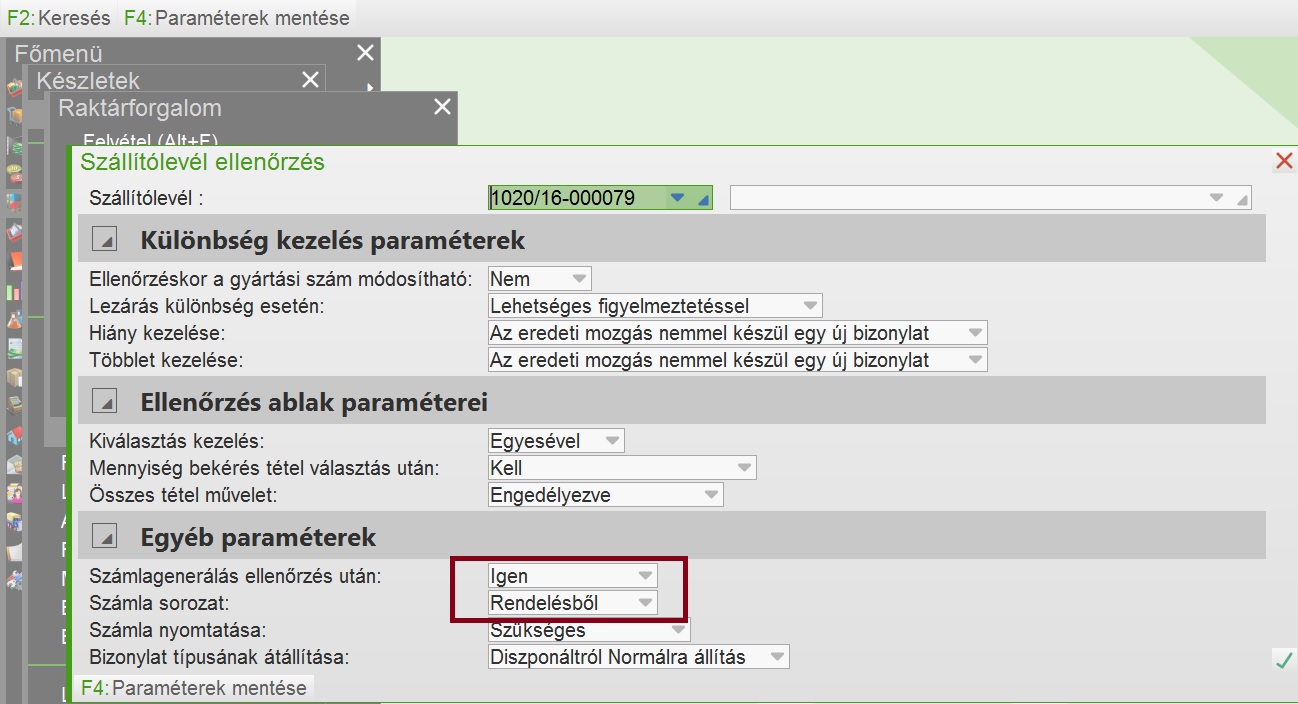Click the Szállítólevél ellenőrzés dialog title
The height and width of the screenshot is (704, 1298).
tap(203, 161)
